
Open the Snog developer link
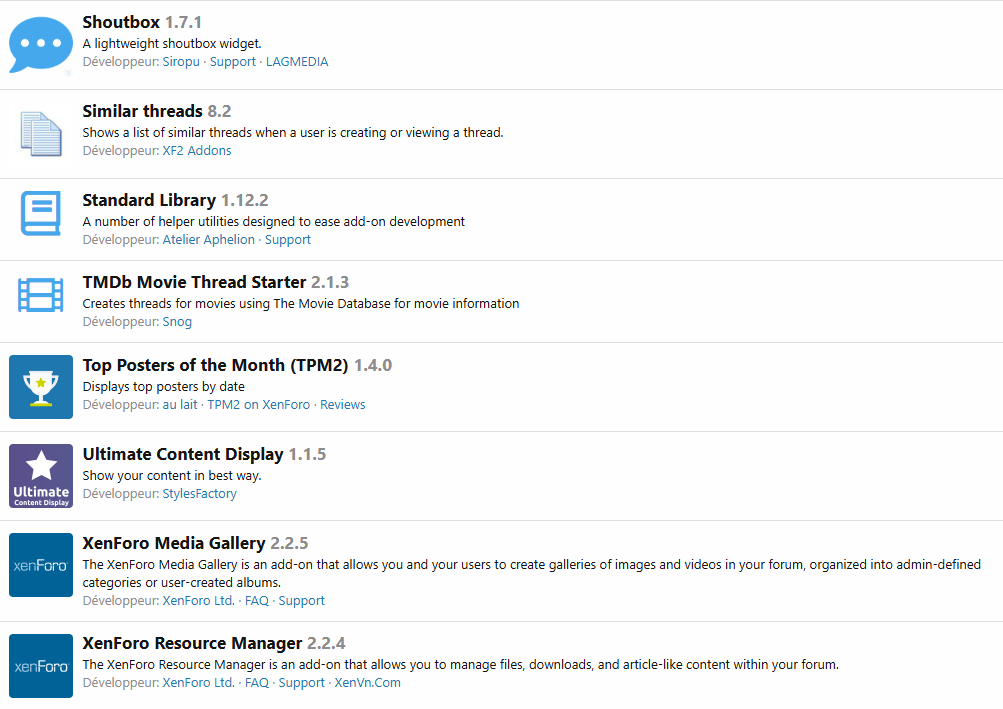point(177,322)
